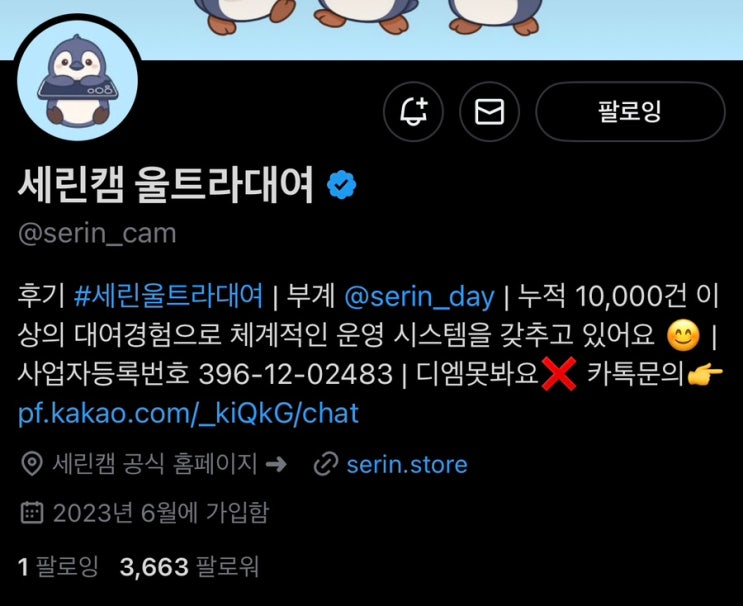
Task: Click the @serin_cam handle text
Action: [97, 234]
